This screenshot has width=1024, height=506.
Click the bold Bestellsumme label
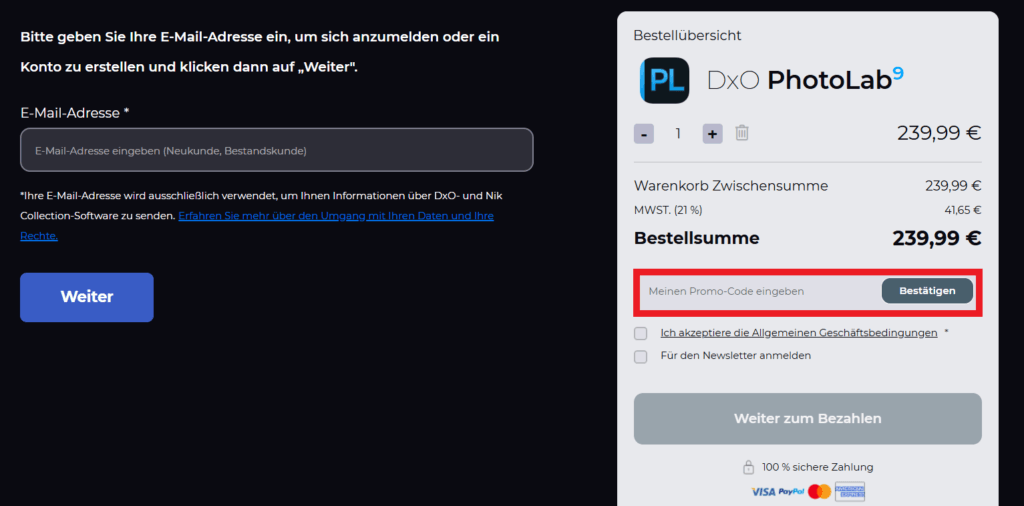(696, 238)
